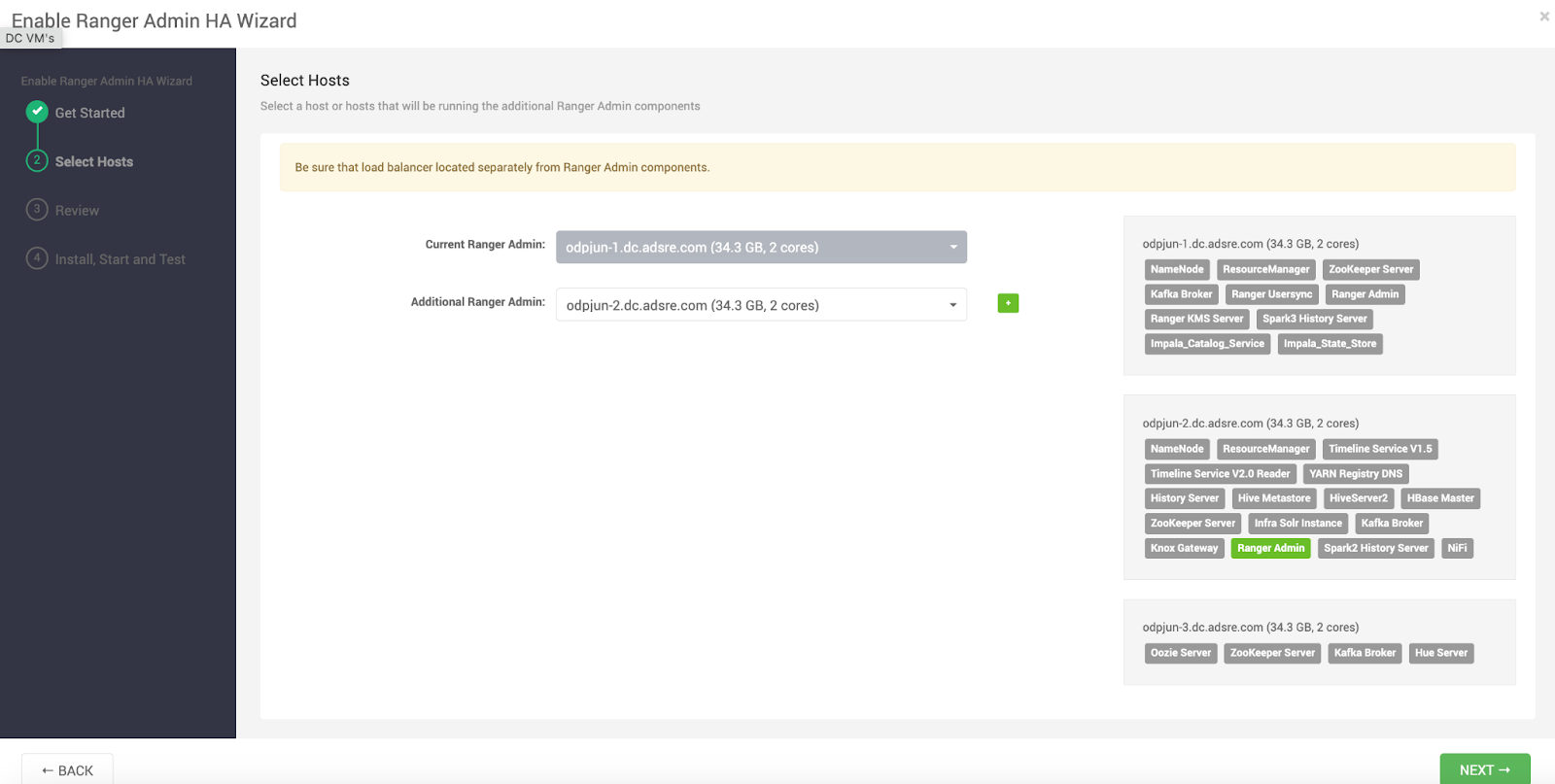Select the Install, Start and Test step

pyautogui.click(x=121, y=259)
